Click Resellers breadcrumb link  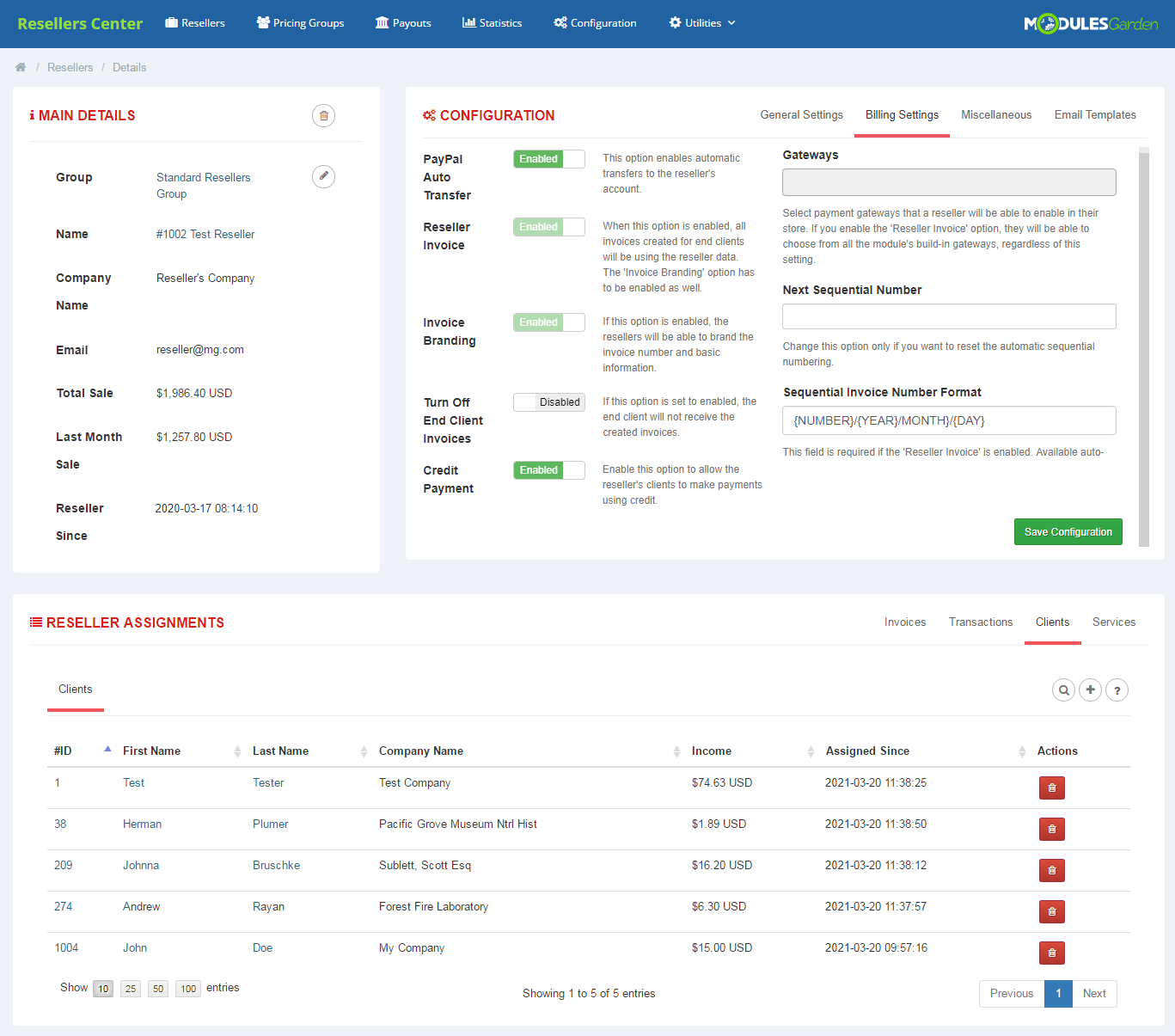(70, 67)
